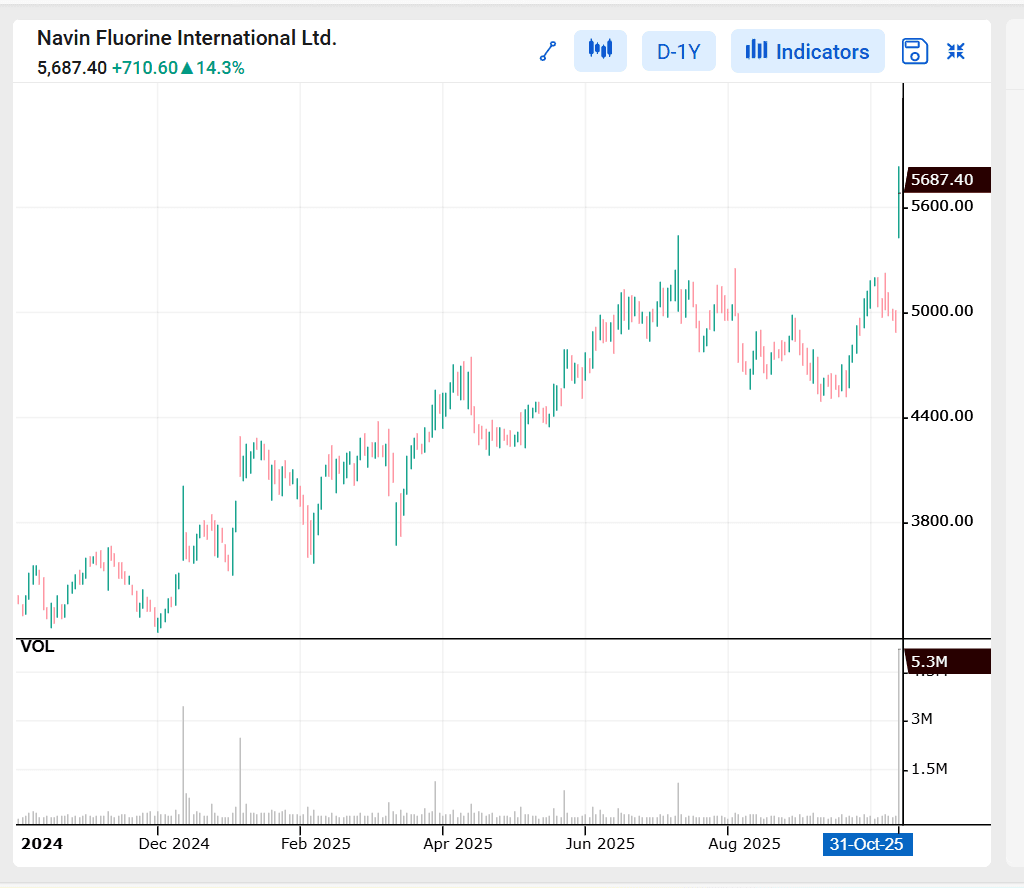Click the 5600.00 price axis label

942,206
